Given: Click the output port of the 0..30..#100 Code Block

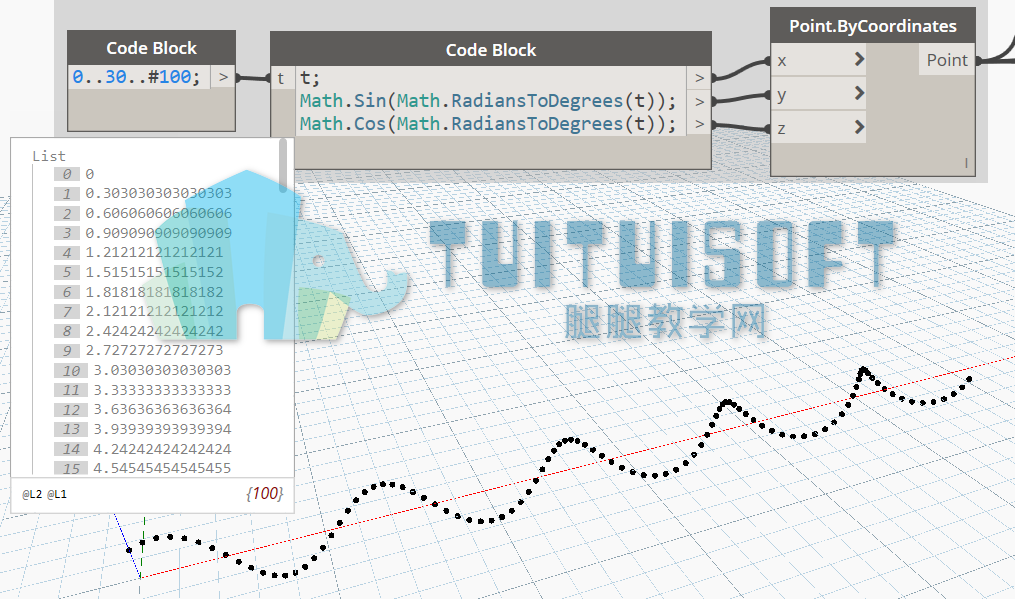Looking at the screenshot, I should pyautogui.click(x=223, y=77).
